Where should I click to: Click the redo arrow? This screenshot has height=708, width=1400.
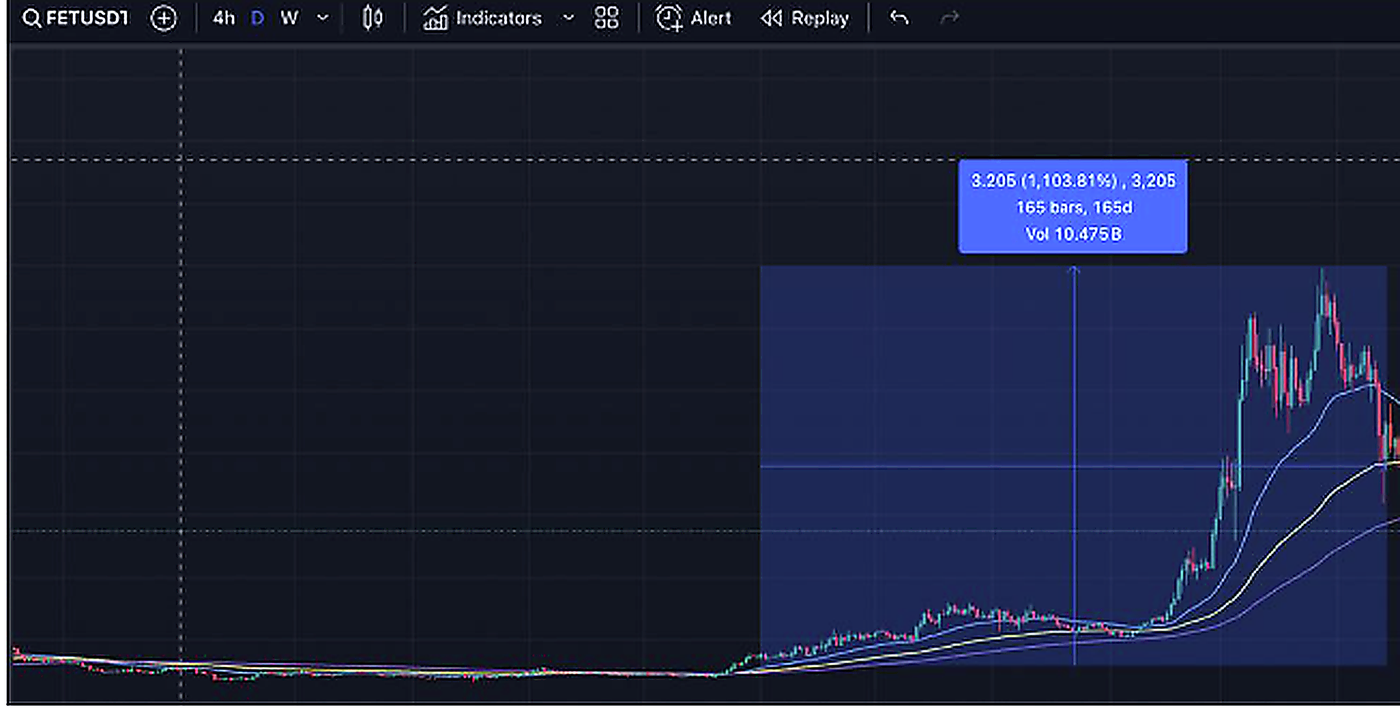[x=949, y=18]
